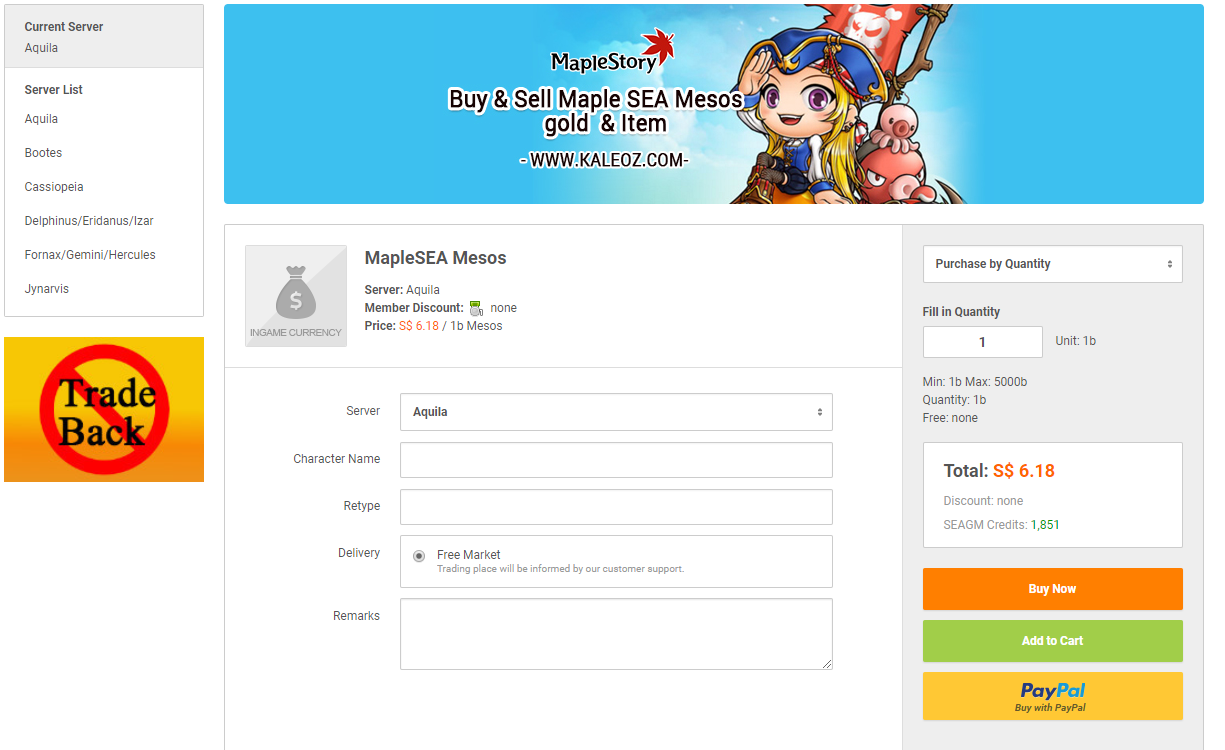The width and height of the screenshot is (1225, 750).
Task: Select Delphinus/Eridanus/Izar server
Action: click(x=89, y=221)
